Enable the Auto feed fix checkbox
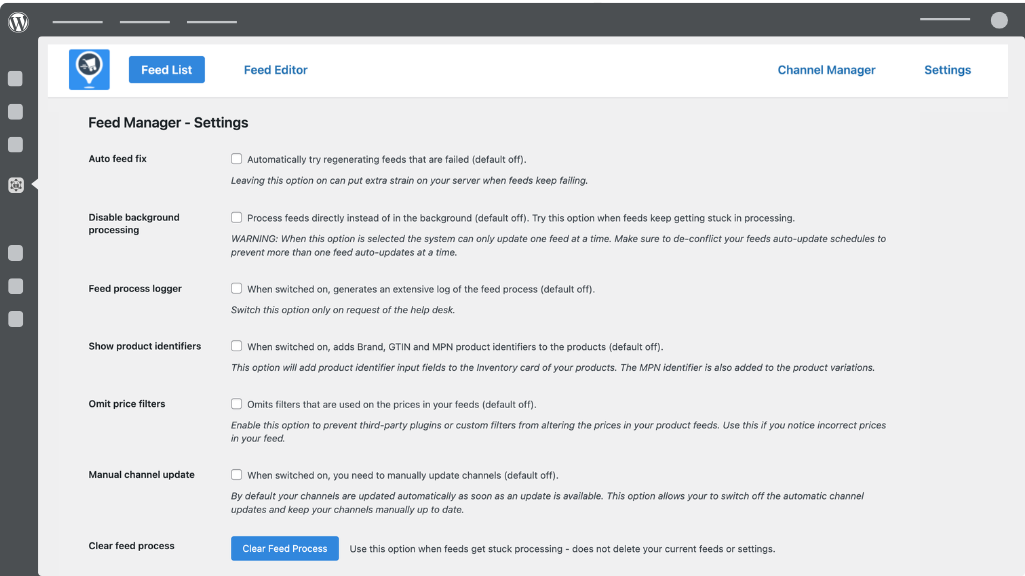 point(237,159)
